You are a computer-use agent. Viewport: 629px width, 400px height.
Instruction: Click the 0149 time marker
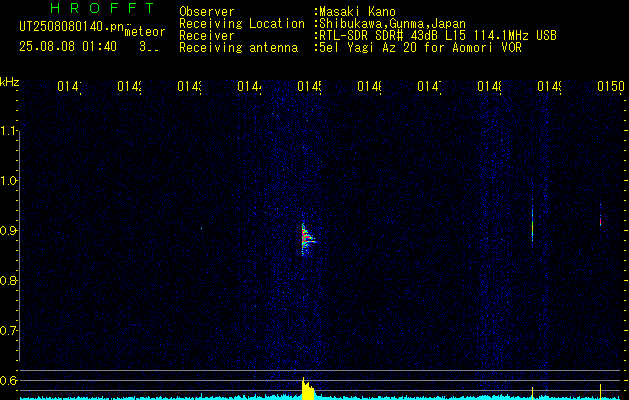[549, 86]
